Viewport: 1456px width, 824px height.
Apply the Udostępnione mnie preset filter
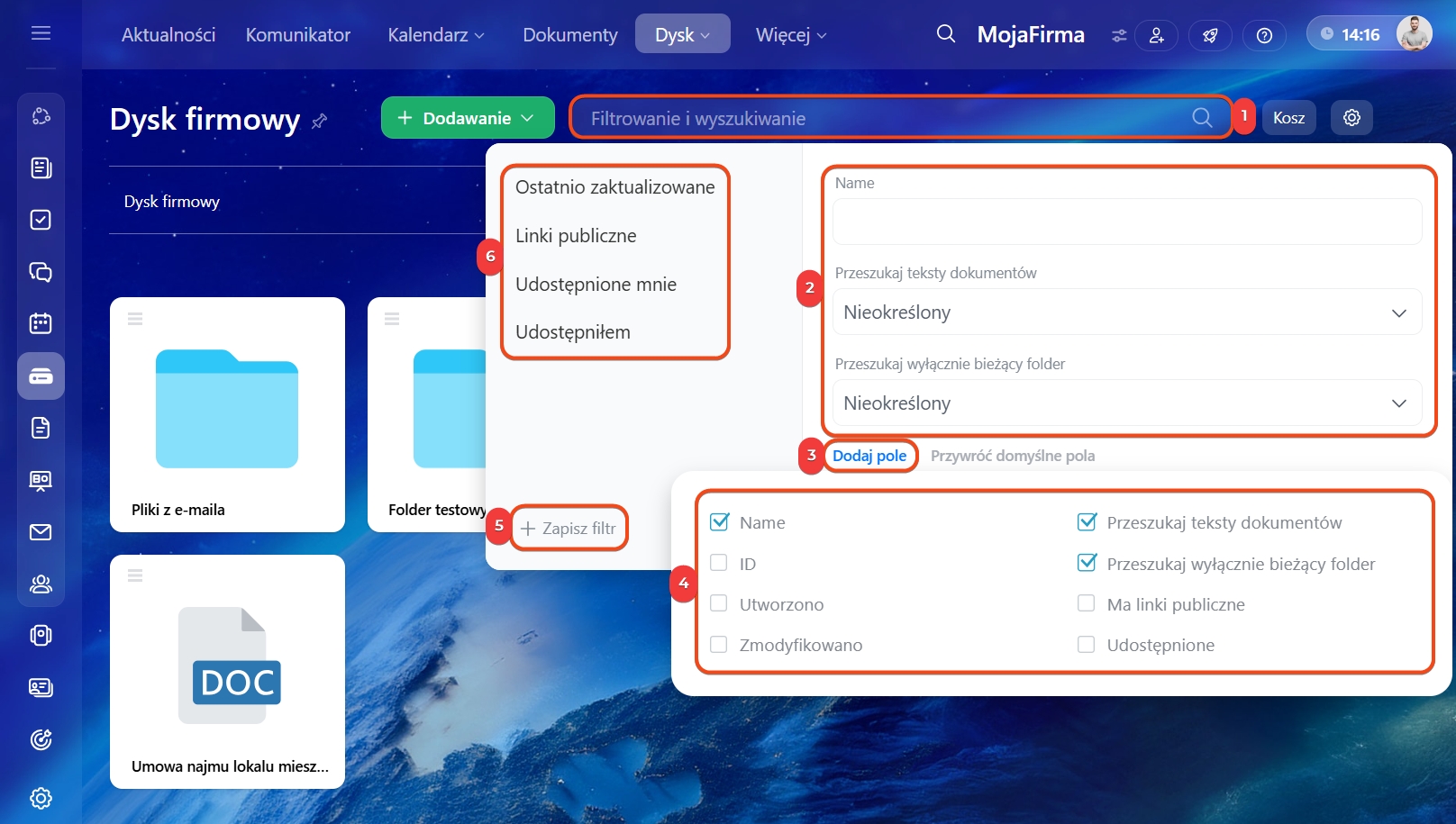[596, 285]
